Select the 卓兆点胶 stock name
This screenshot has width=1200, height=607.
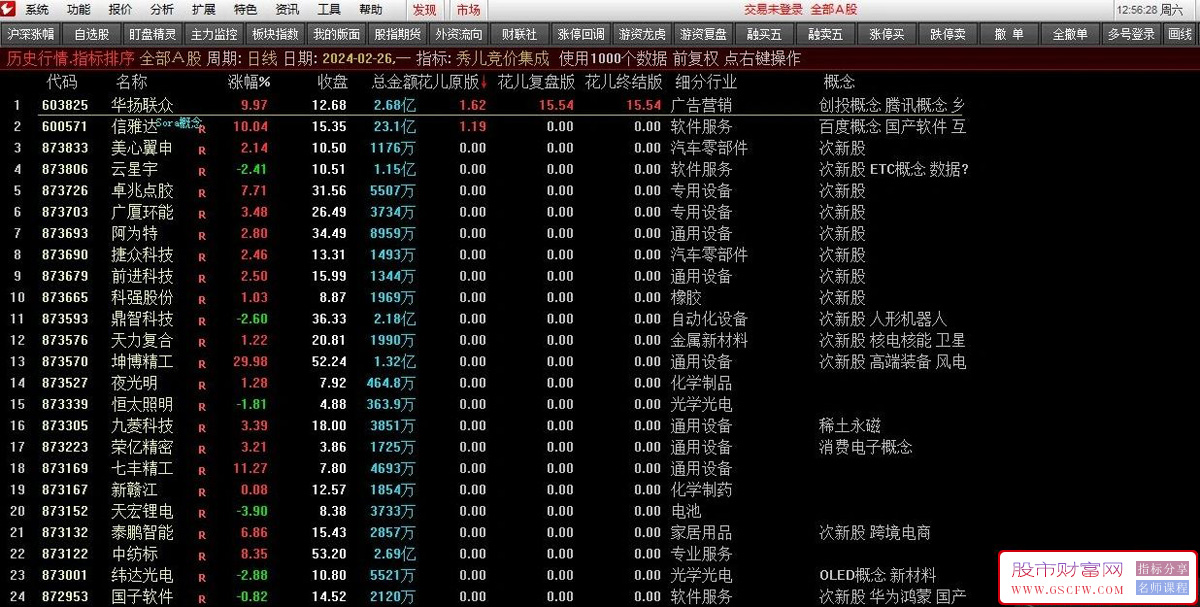pyautogui.click(x=142, y=191)
